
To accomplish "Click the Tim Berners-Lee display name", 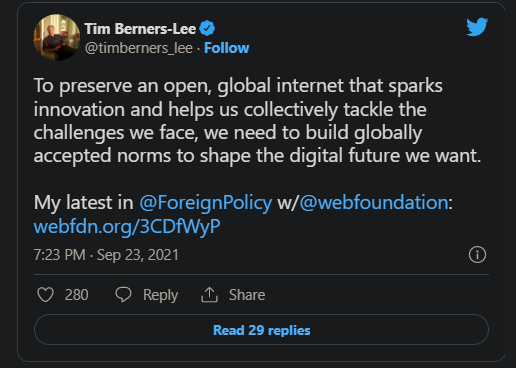I will pyautogui.click(x=140, y=29).
